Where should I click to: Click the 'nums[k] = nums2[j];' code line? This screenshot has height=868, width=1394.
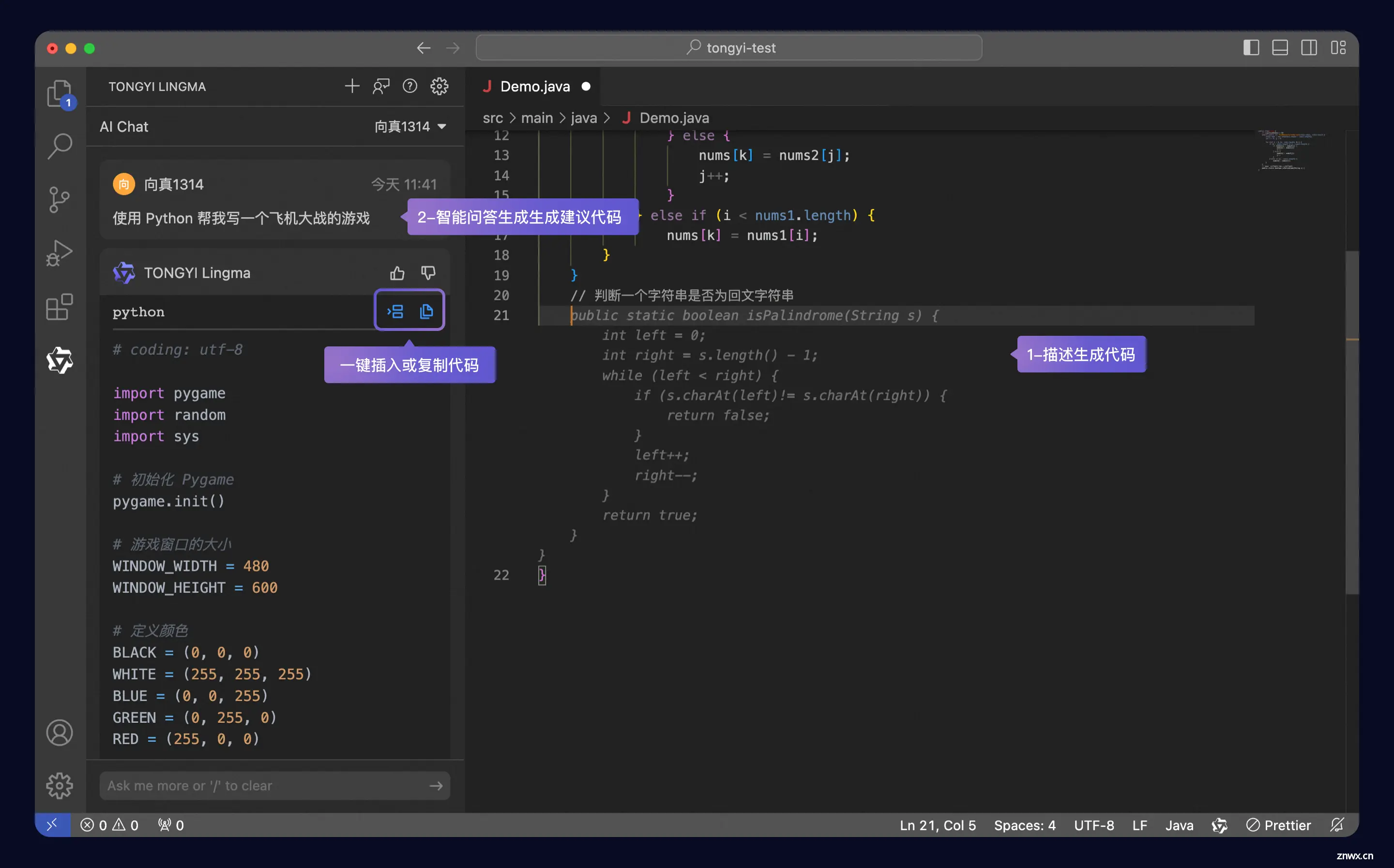pos(774,155)
